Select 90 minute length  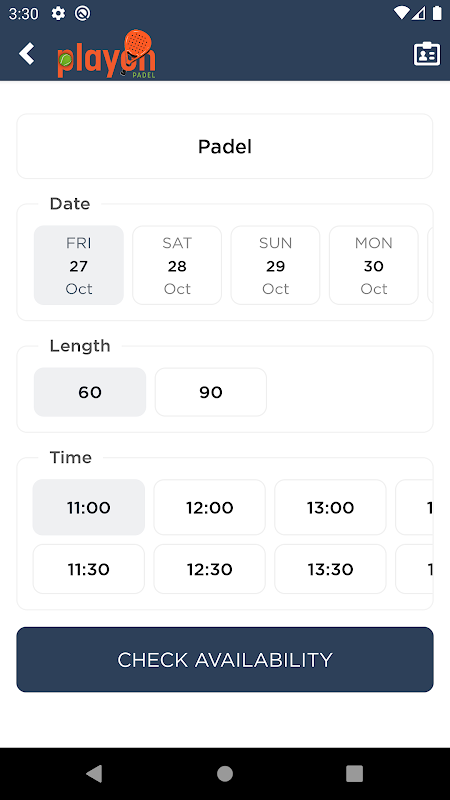point(211,392)
